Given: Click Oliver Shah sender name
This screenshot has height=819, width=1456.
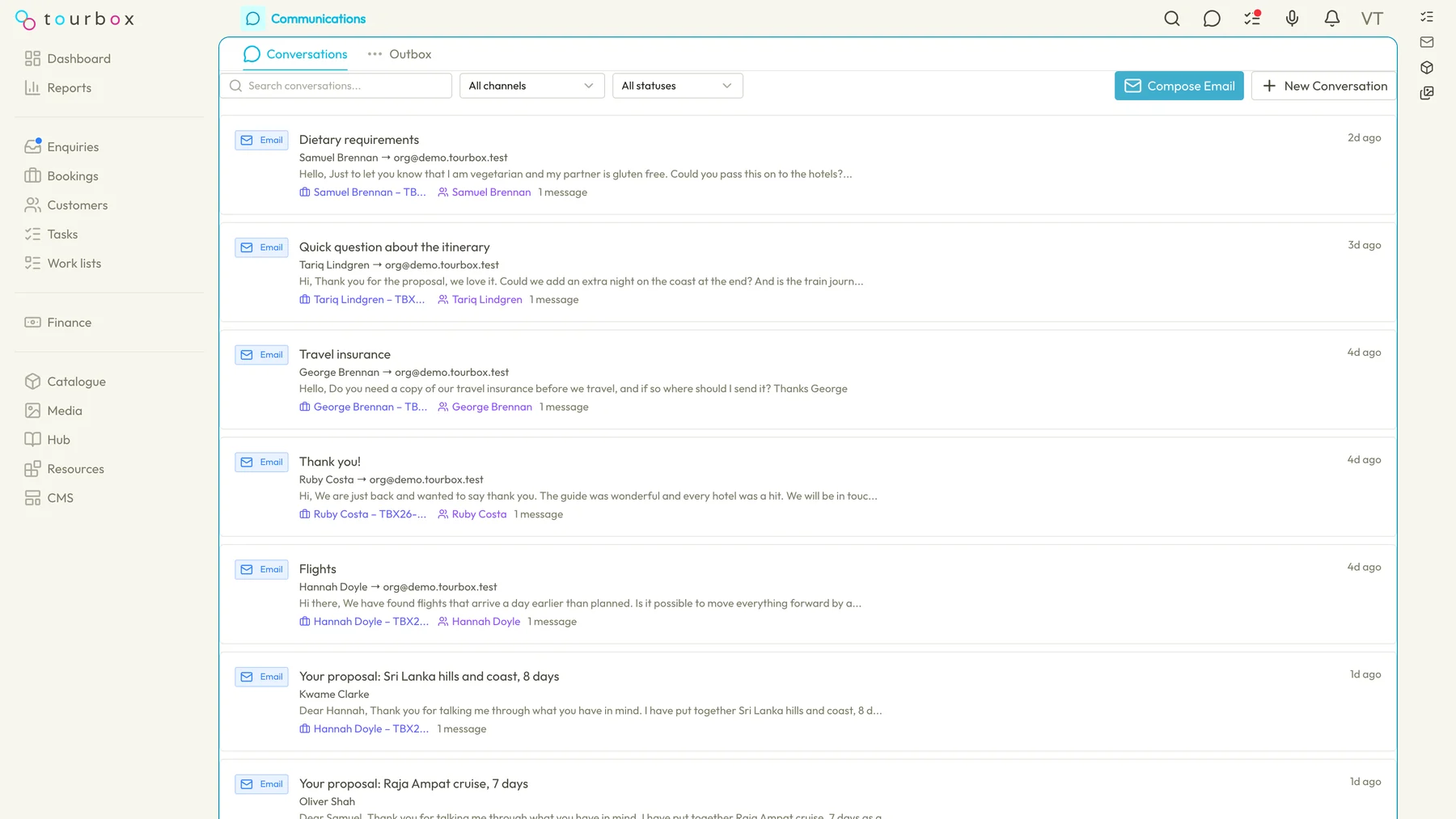Looking at the screenshot, I should [x=327, y=802].
